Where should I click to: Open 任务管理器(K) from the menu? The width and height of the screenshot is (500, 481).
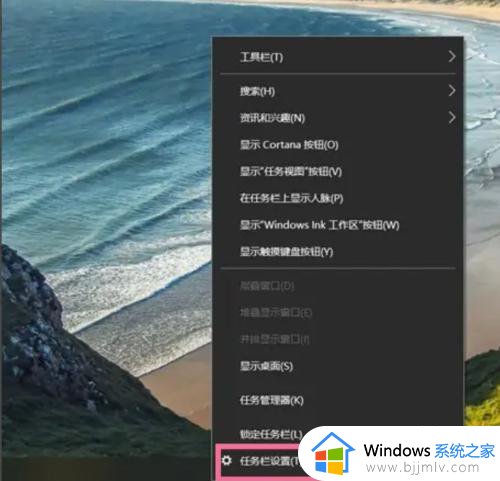[338, 400]
